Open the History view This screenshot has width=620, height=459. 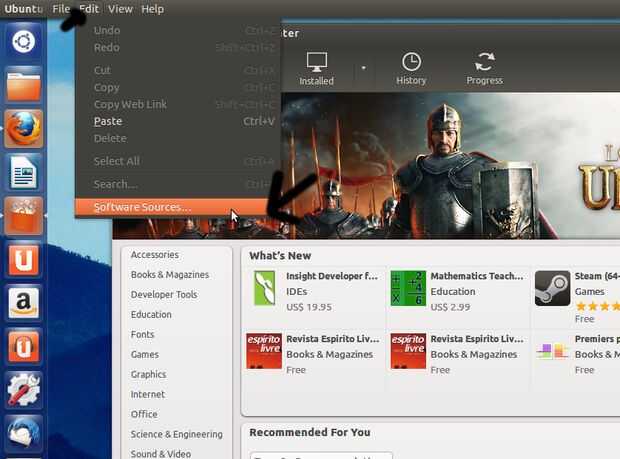411,68
